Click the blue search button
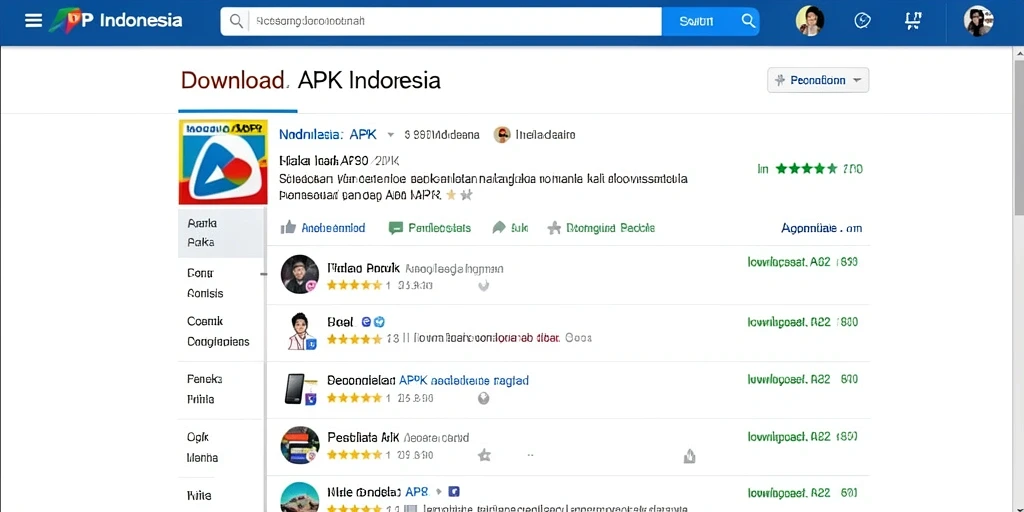The width and height of the screenshot is (1024, 512). (711, 22)
